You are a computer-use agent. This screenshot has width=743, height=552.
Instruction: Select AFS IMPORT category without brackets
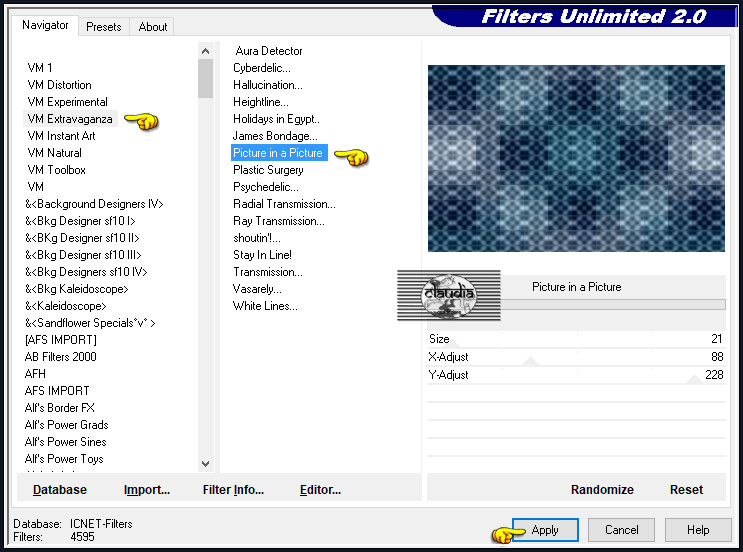pyautogui.click(x=57, y=391)
